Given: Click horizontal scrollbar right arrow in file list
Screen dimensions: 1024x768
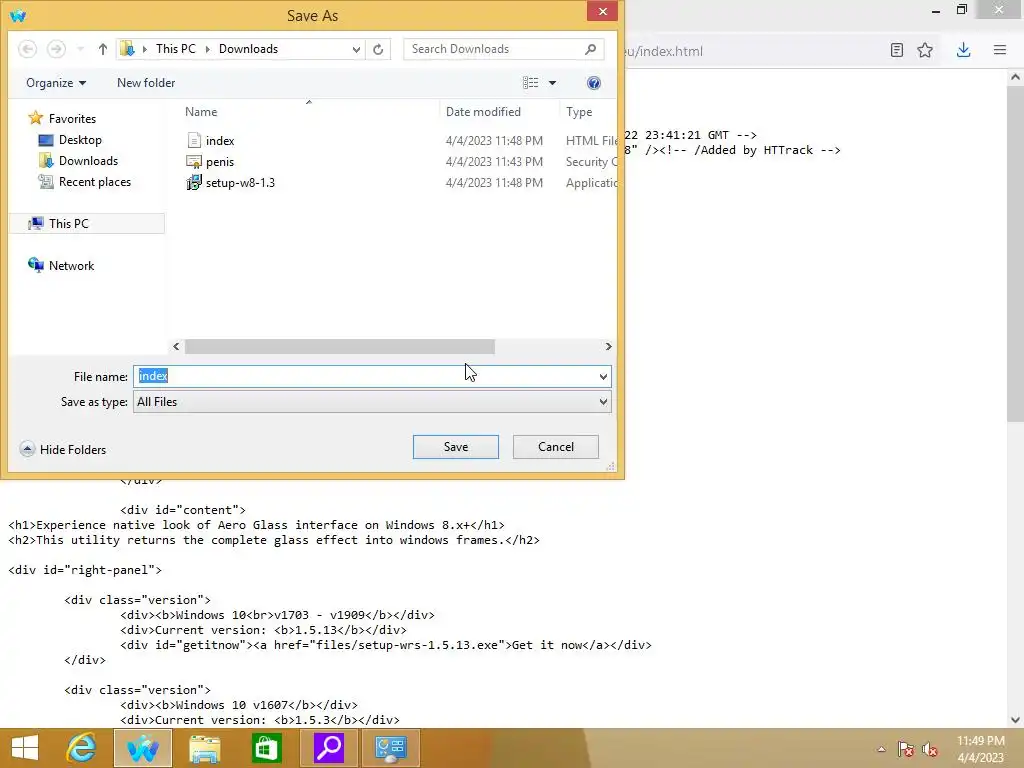Looking at the screenshot, I should click(609, 347).
